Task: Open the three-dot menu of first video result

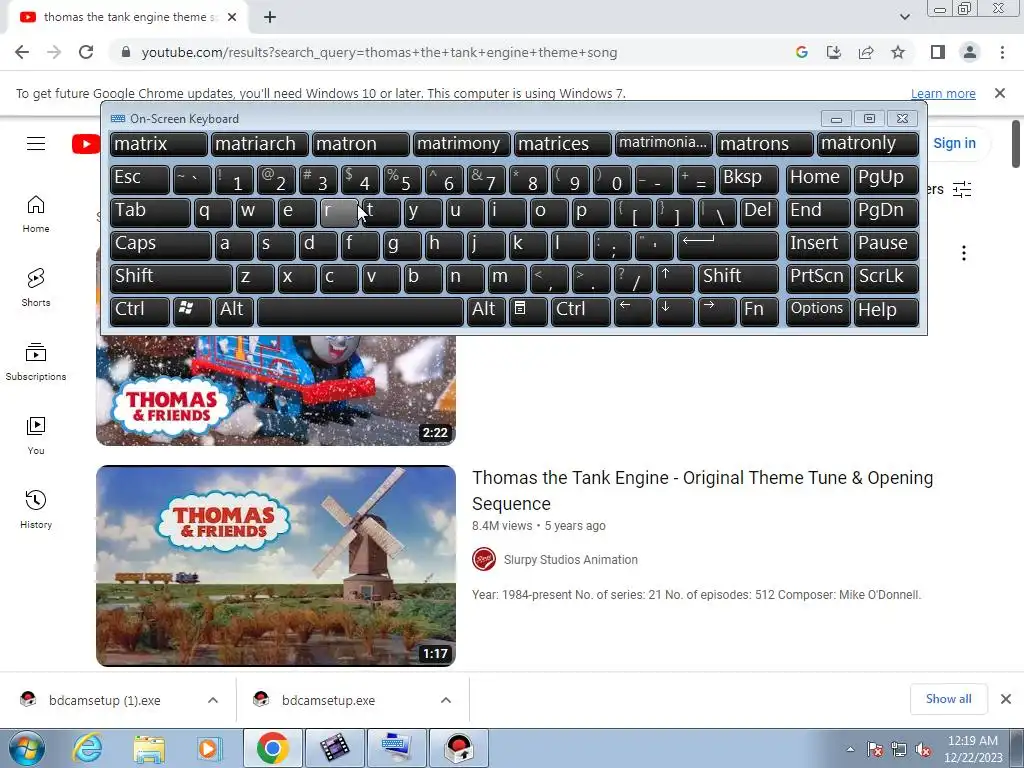Action: [964, 253]
